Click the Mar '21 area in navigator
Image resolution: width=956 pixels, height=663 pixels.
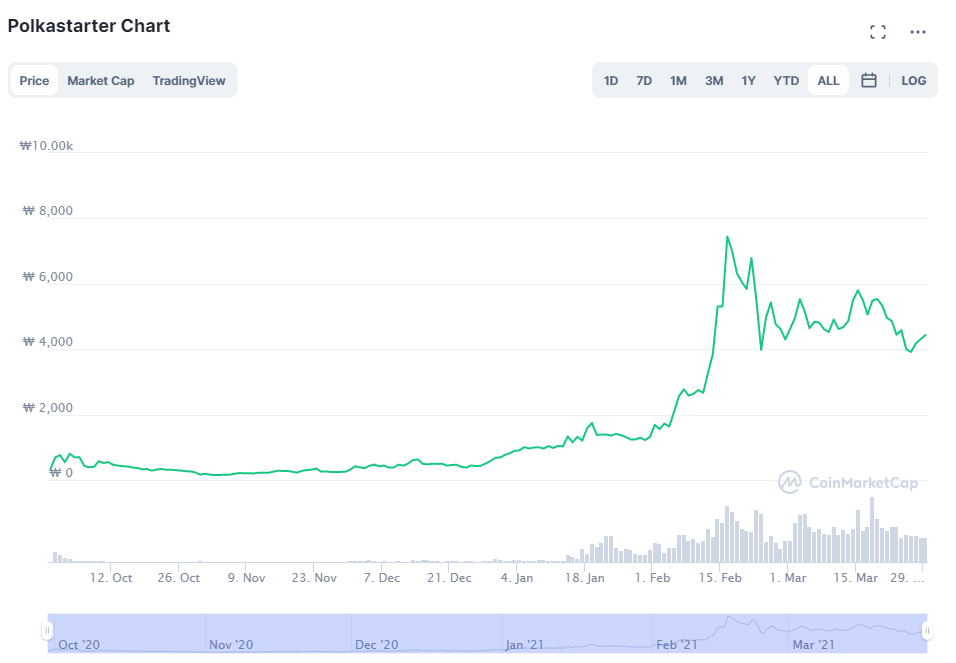813,644
